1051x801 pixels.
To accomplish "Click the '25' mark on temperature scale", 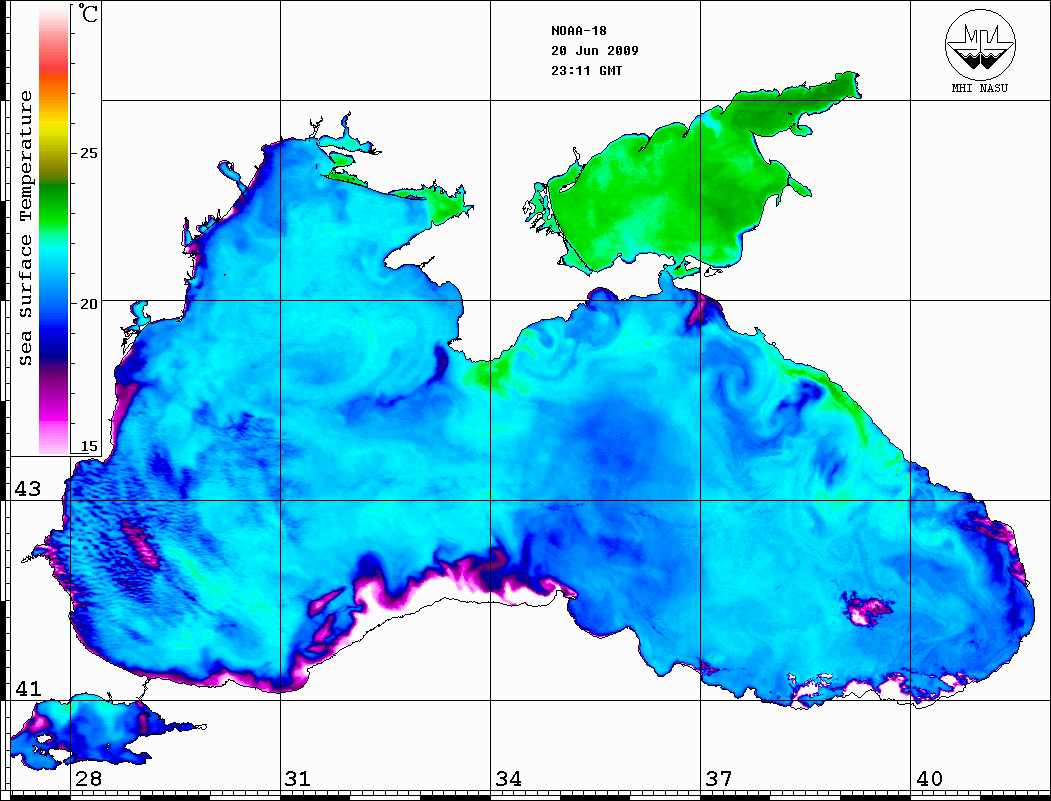I will [x=88, y=153].
